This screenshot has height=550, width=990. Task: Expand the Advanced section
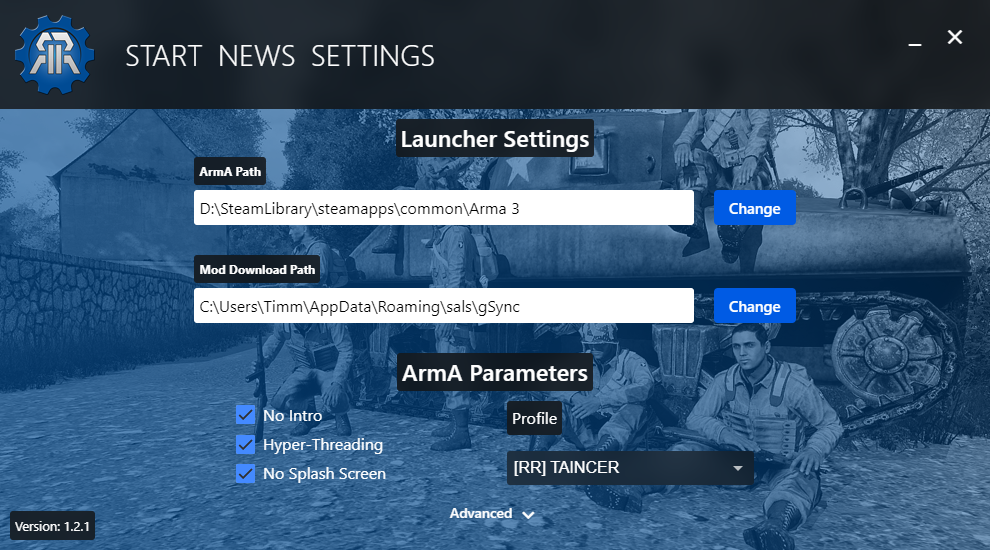point(492,514)
